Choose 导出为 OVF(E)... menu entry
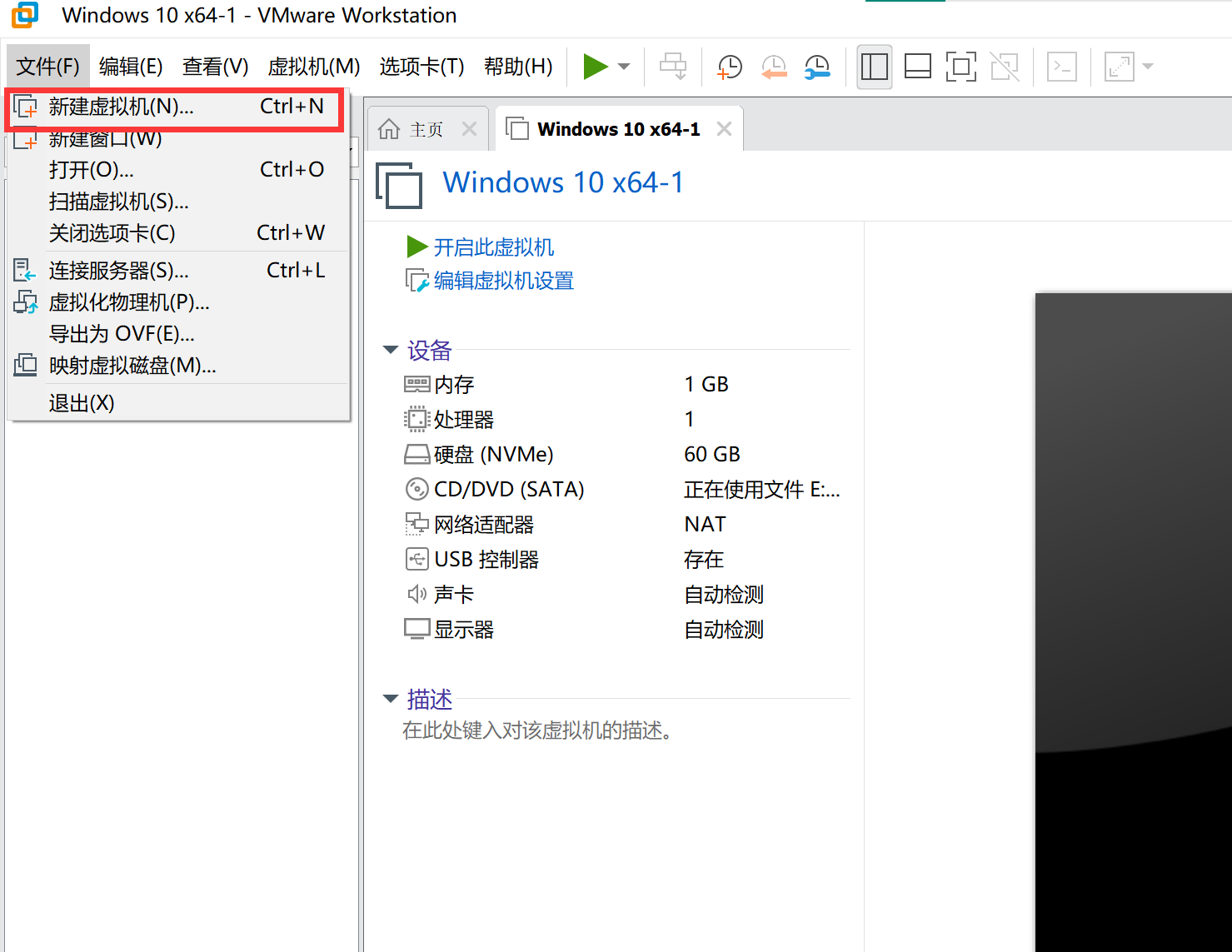1232x952 pixels. pyautogui.click(x=177, y=334)
